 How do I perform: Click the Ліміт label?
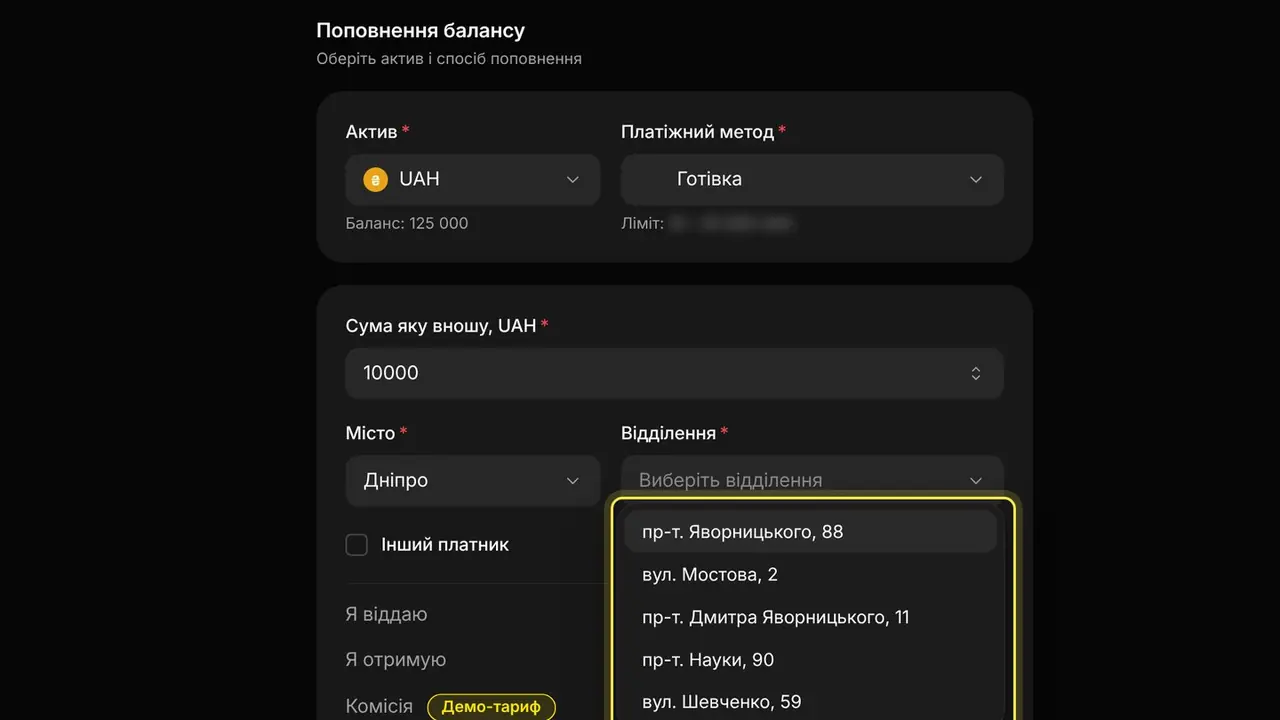642,224
